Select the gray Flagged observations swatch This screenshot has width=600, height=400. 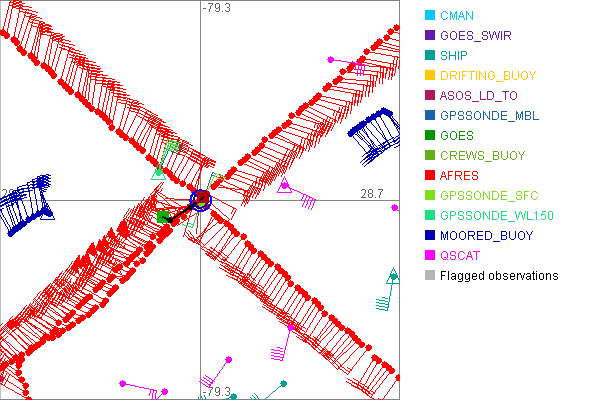pos(430,276)
